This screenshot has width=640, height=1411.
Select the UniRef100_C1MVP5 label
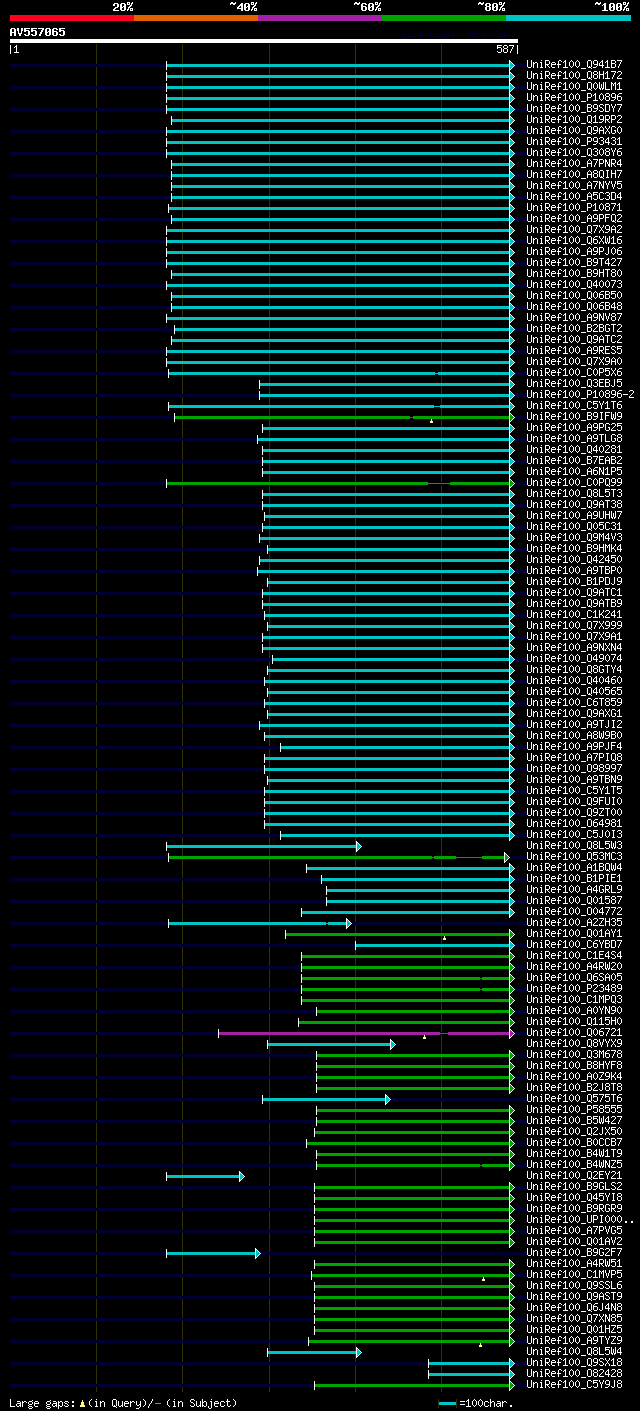pos(574,1274)
